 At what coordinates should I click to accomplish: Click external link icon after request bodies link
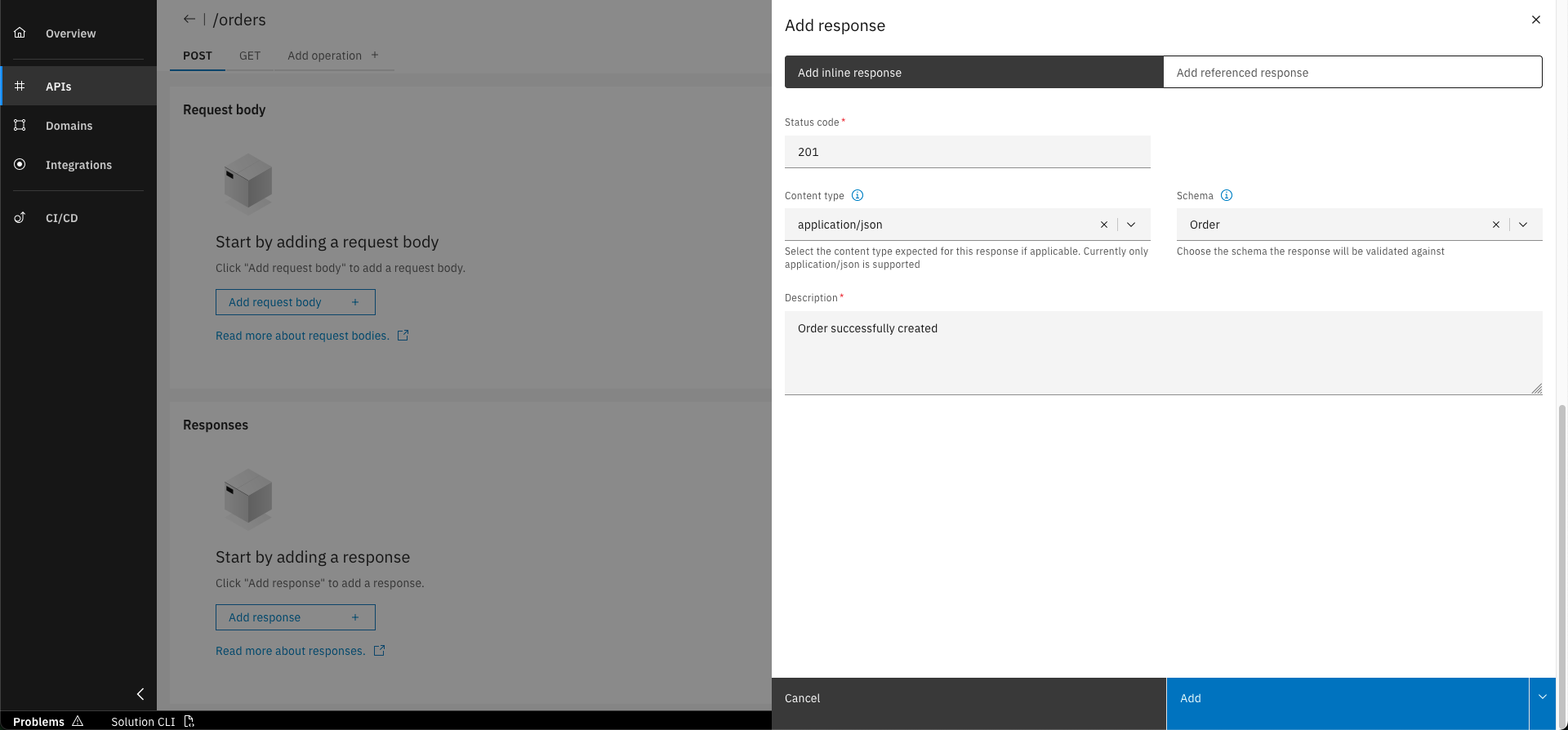point(403,336)
